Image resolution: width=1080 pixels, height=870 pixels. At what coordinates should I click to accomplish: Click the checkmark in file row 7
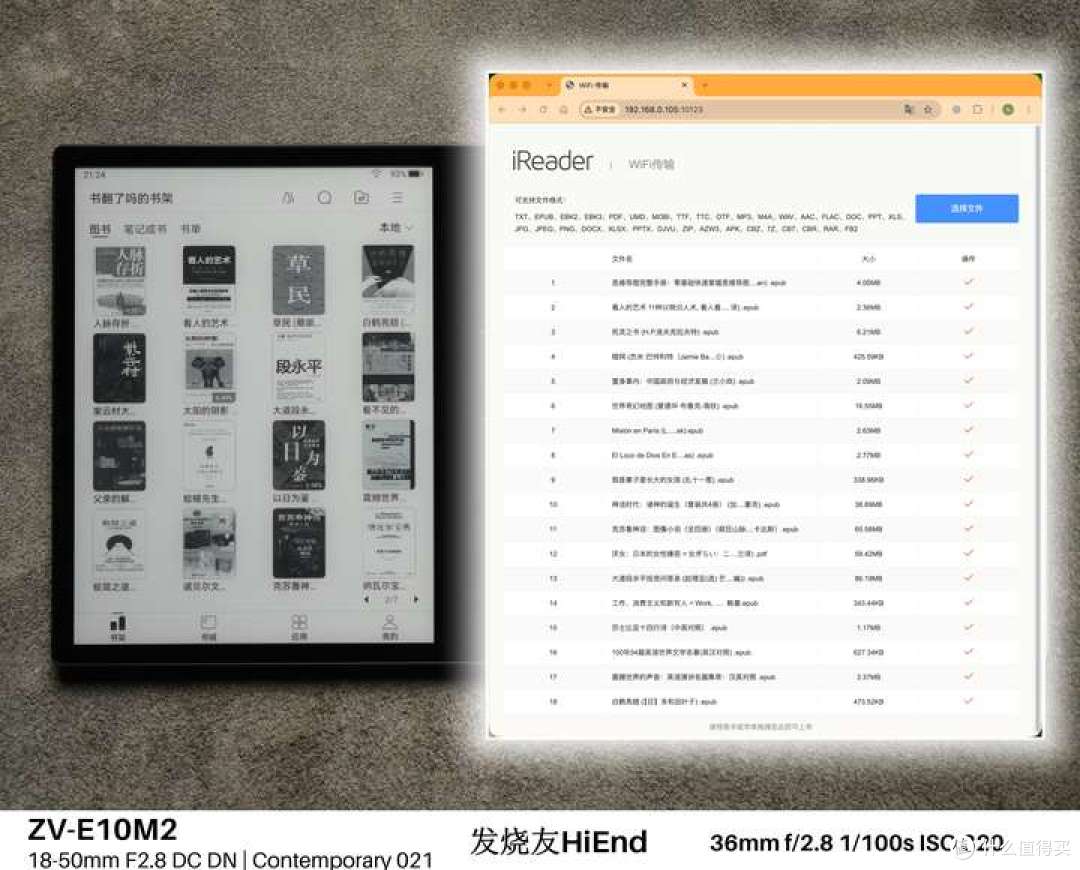(968, 430)
